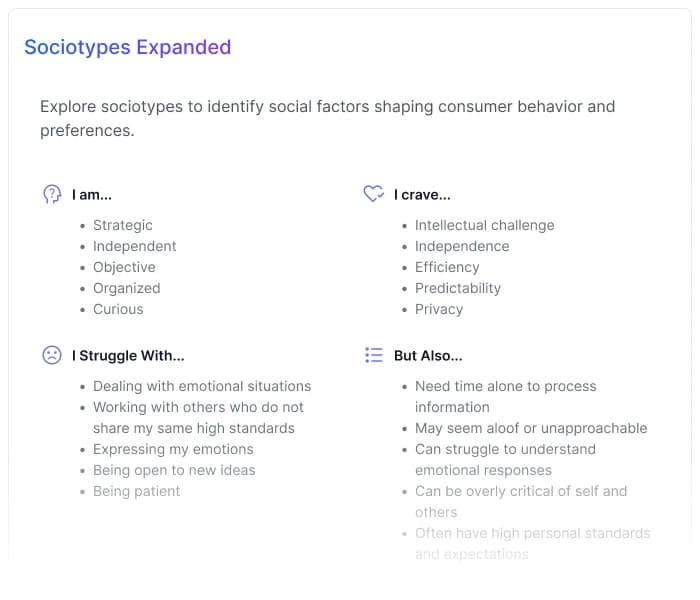700x600 pixels.
Task: Click the heart icon beside "I crave..."
Action: pyautogui.click(x=373, y=195)
